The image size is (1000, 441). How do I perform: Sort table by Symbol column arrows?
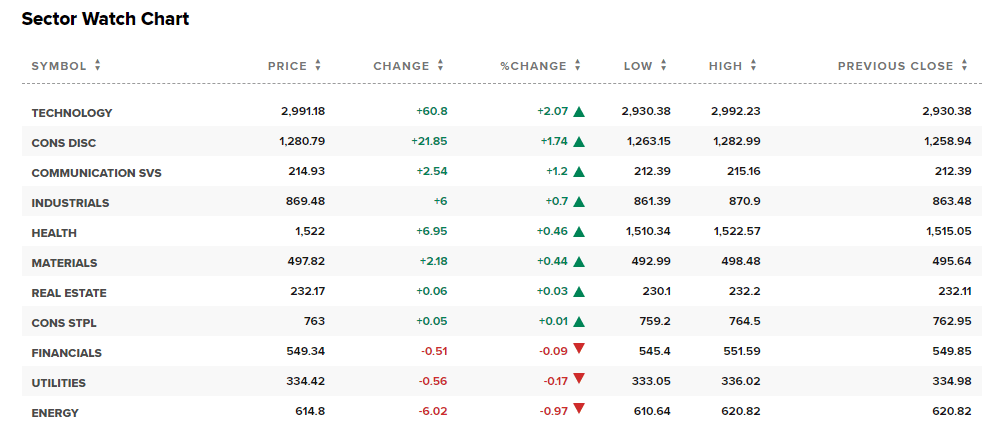97,66
